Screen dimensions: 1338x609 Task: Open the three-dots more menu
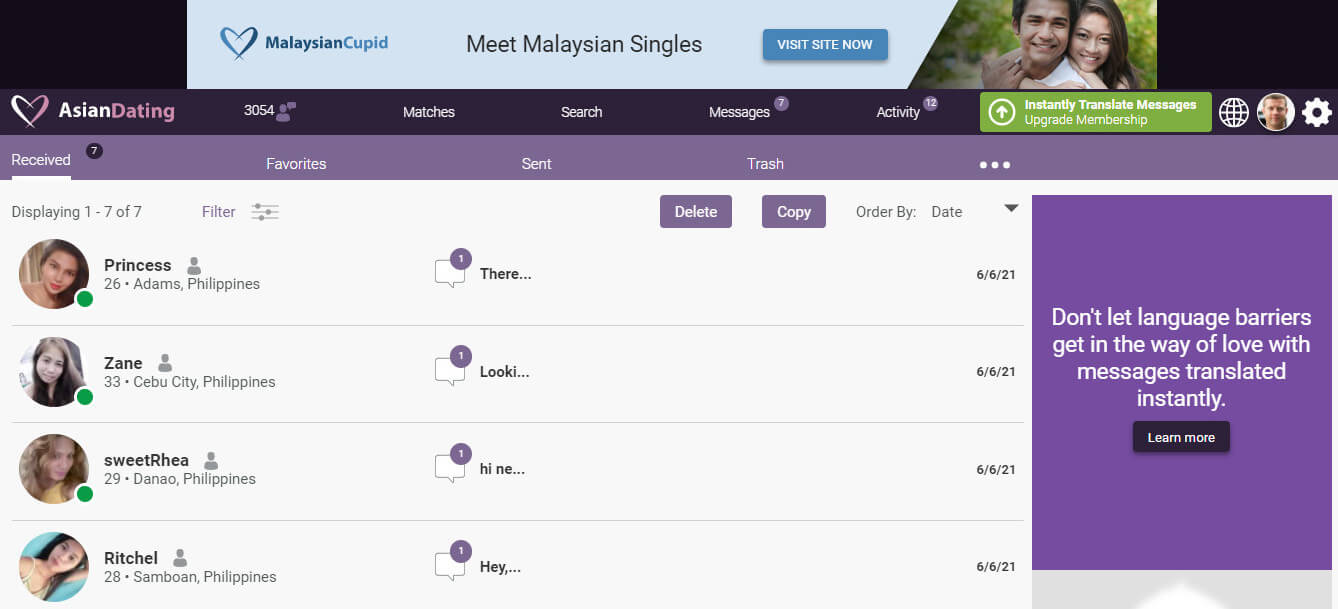pyautogui.click(x=994, y=164)
